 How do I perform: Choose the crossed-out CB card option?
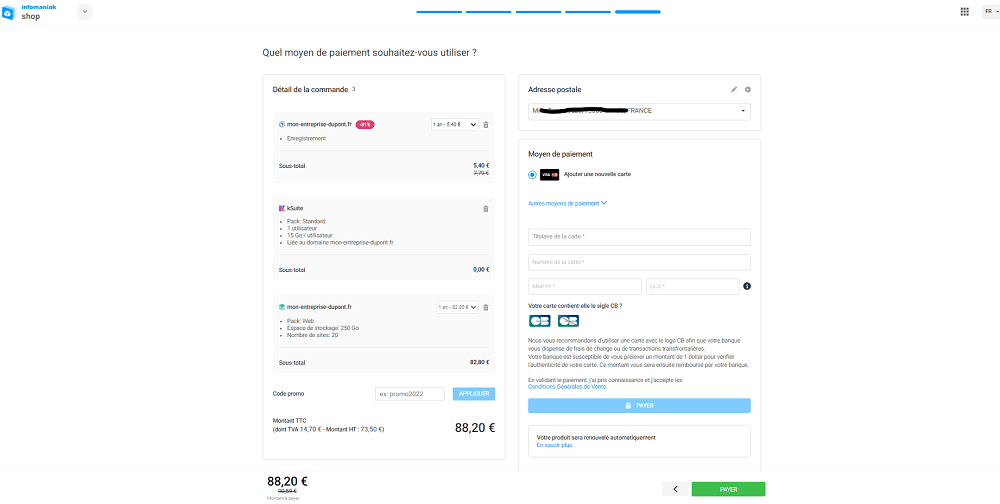click(x=568, y=321)
